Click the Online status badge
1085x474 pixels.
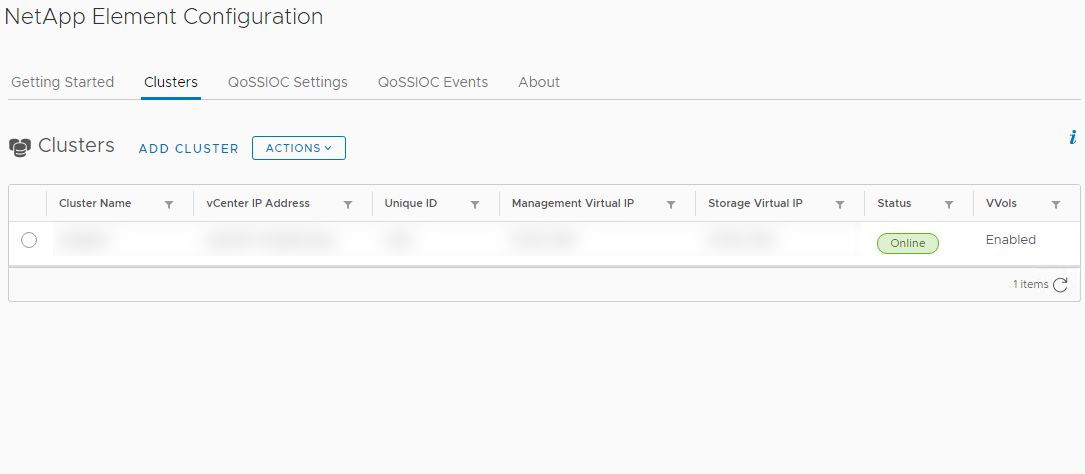tap(908, 244)
